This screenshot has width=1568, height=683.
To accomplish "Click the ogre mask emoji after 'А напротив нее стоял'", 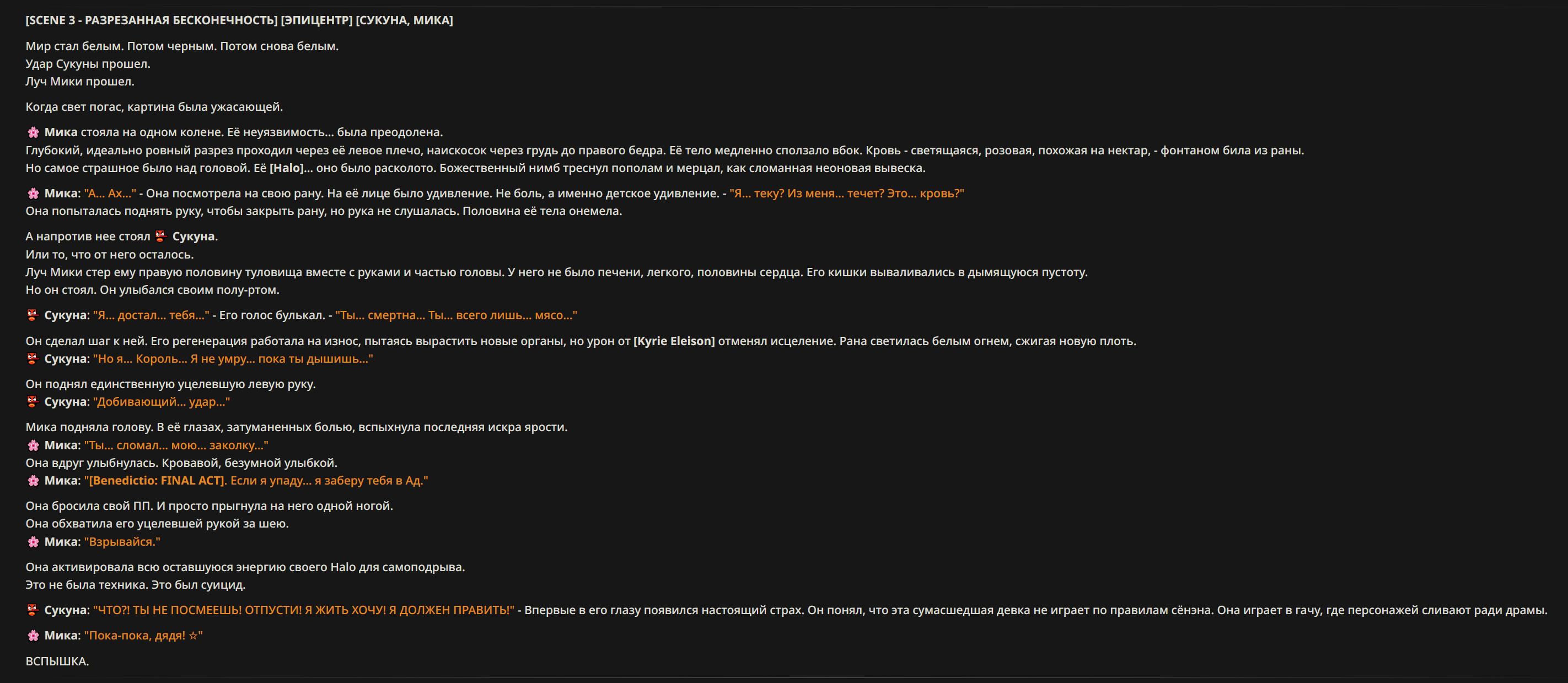I will click(x=160, y=236).
